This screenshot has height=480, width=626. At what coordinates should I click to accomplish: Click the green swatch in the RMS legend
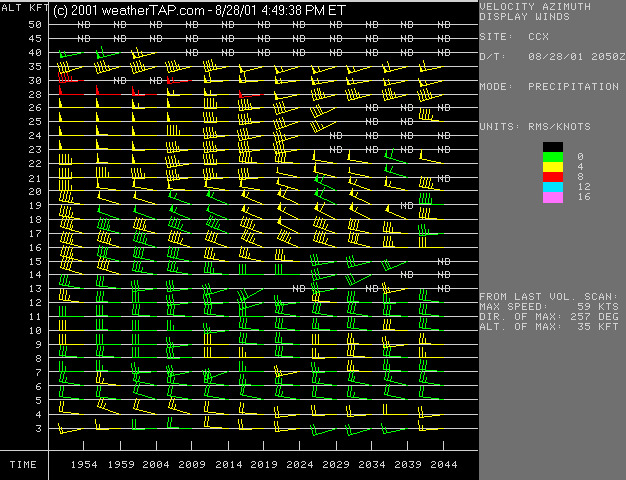tap(552, 156)
